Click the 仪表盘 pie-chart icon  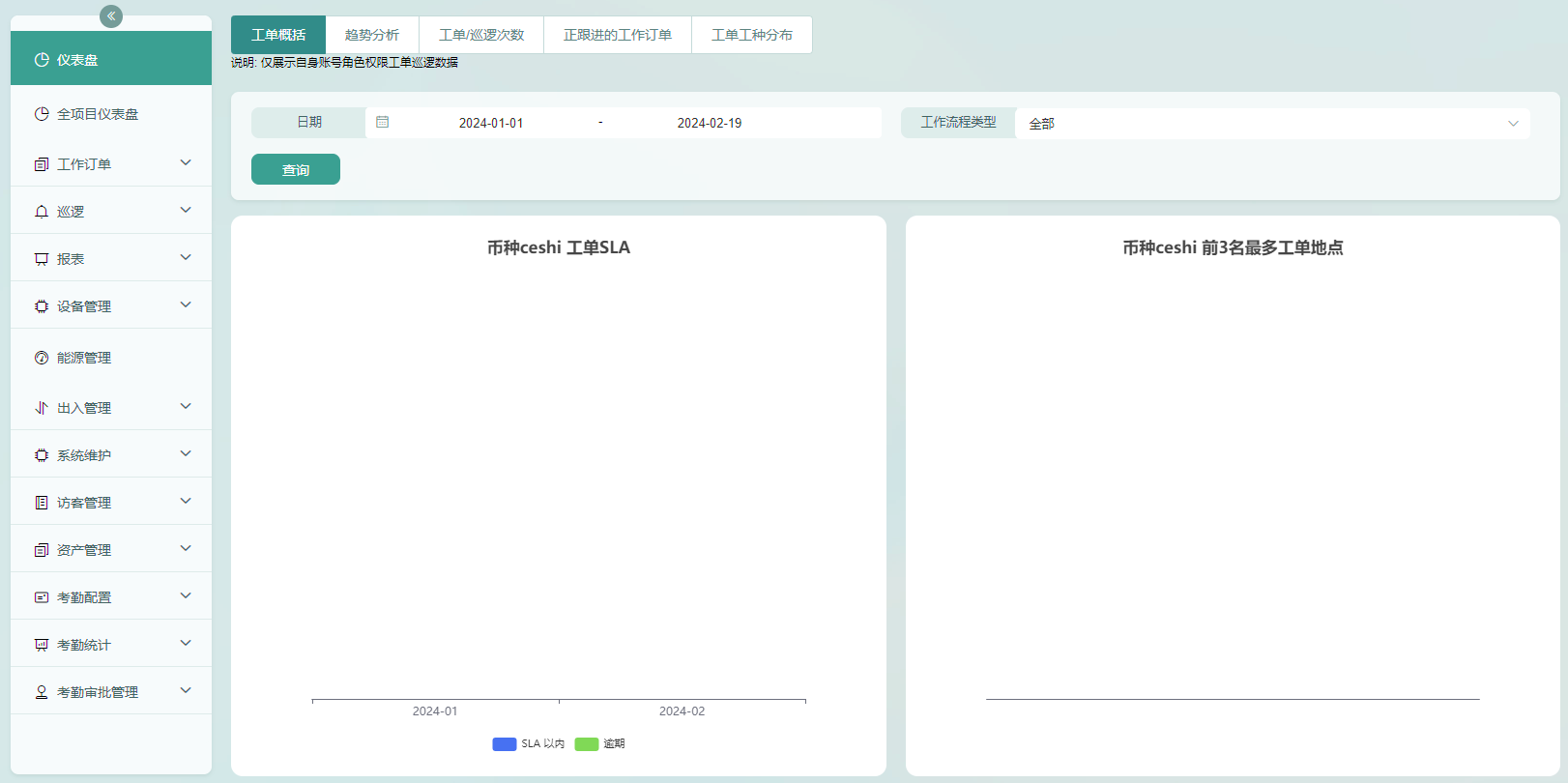42,60
